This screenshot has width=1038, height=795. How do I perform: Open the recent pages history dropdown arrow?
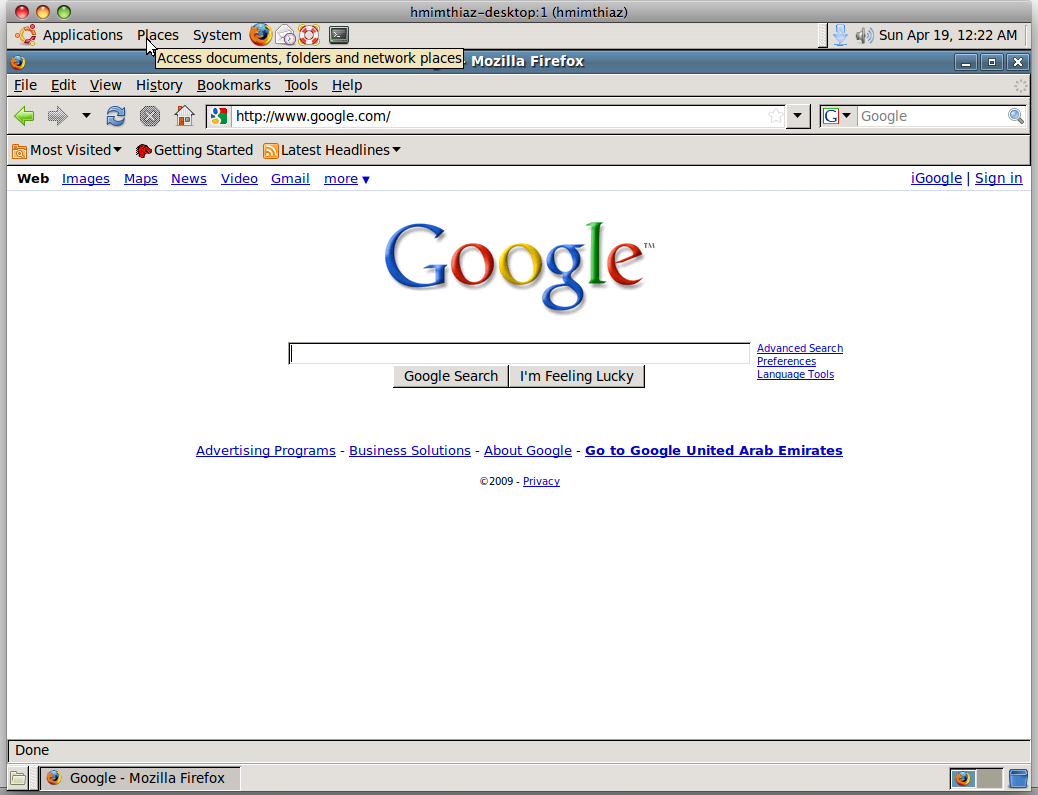pyautogui.click(x=86, y=116)
